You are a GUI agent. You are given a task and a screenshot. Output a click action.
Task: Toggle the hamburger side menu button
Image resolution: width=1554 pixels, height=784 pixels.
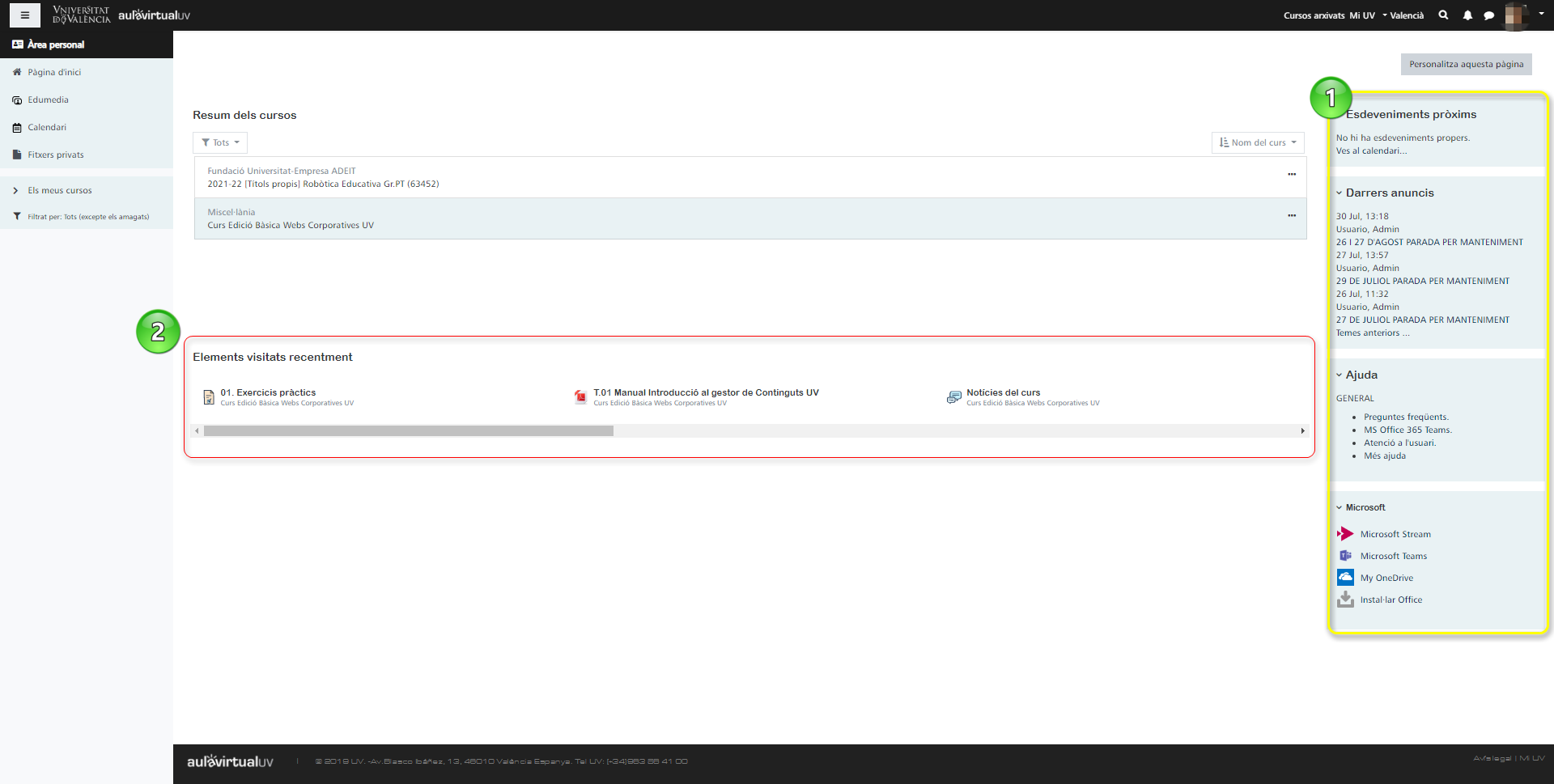[x=25, y=15]
